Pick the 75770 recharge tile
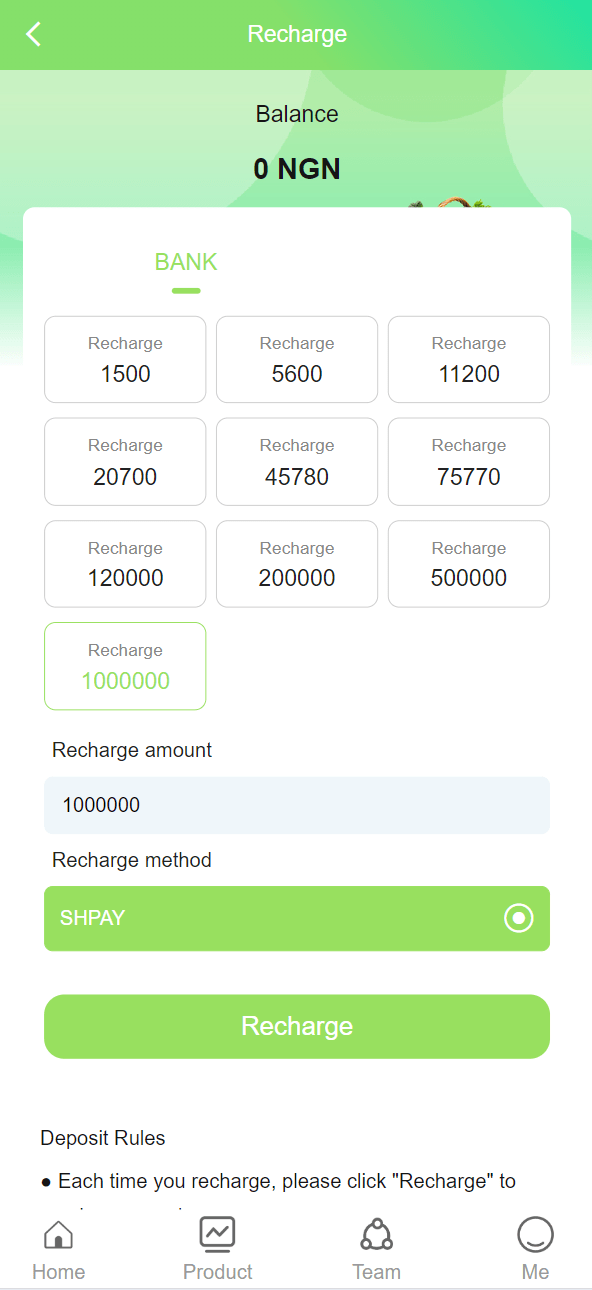The height and width of the screenshot is (1290, 592). (x=469, y=462)
